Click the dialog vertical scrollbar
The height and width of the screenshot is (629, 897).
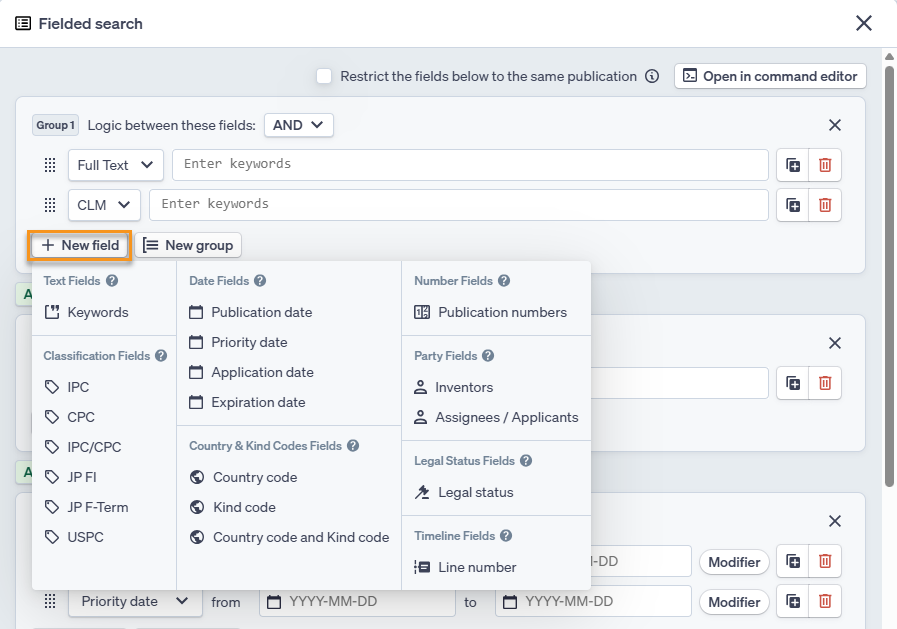[889, 277]
